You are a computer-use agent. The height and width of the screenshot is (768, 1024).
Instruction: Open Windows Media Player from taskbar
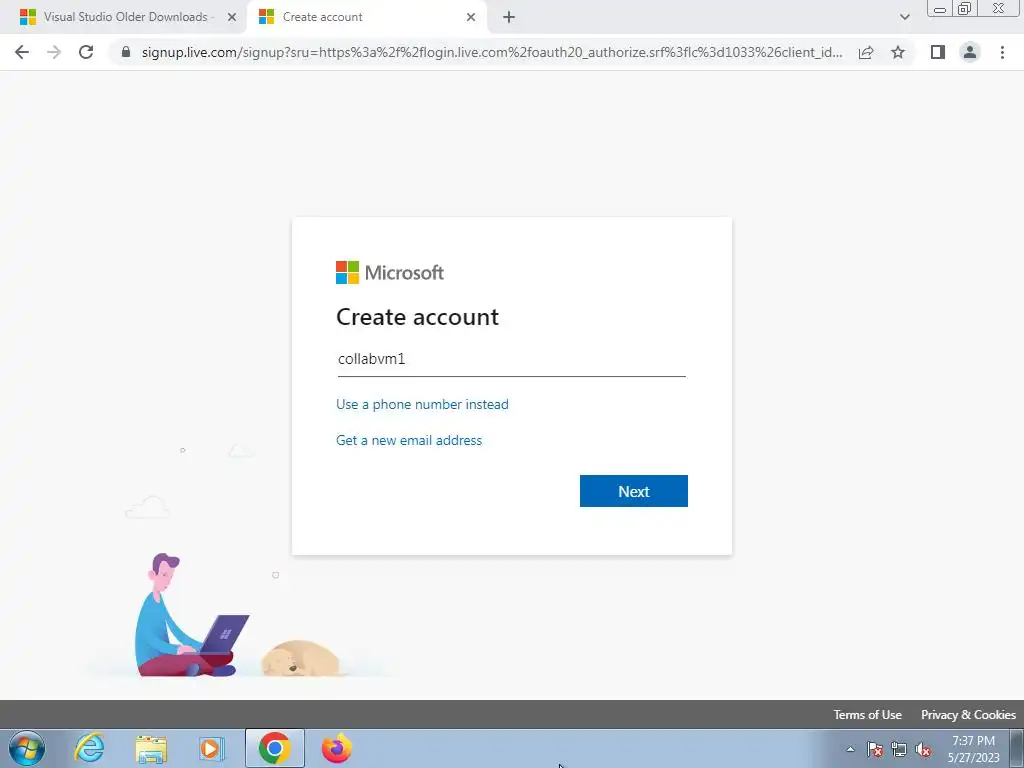coord(211,748)
